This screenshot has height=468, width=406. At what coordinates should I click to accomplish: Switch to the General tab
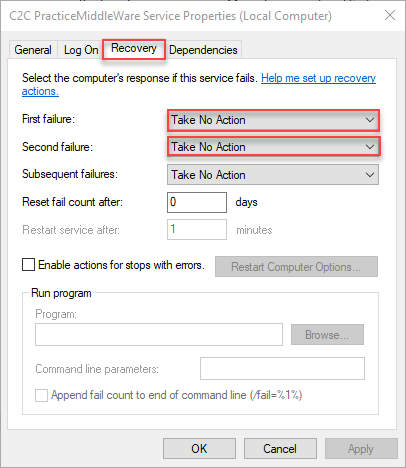(33, 50)
